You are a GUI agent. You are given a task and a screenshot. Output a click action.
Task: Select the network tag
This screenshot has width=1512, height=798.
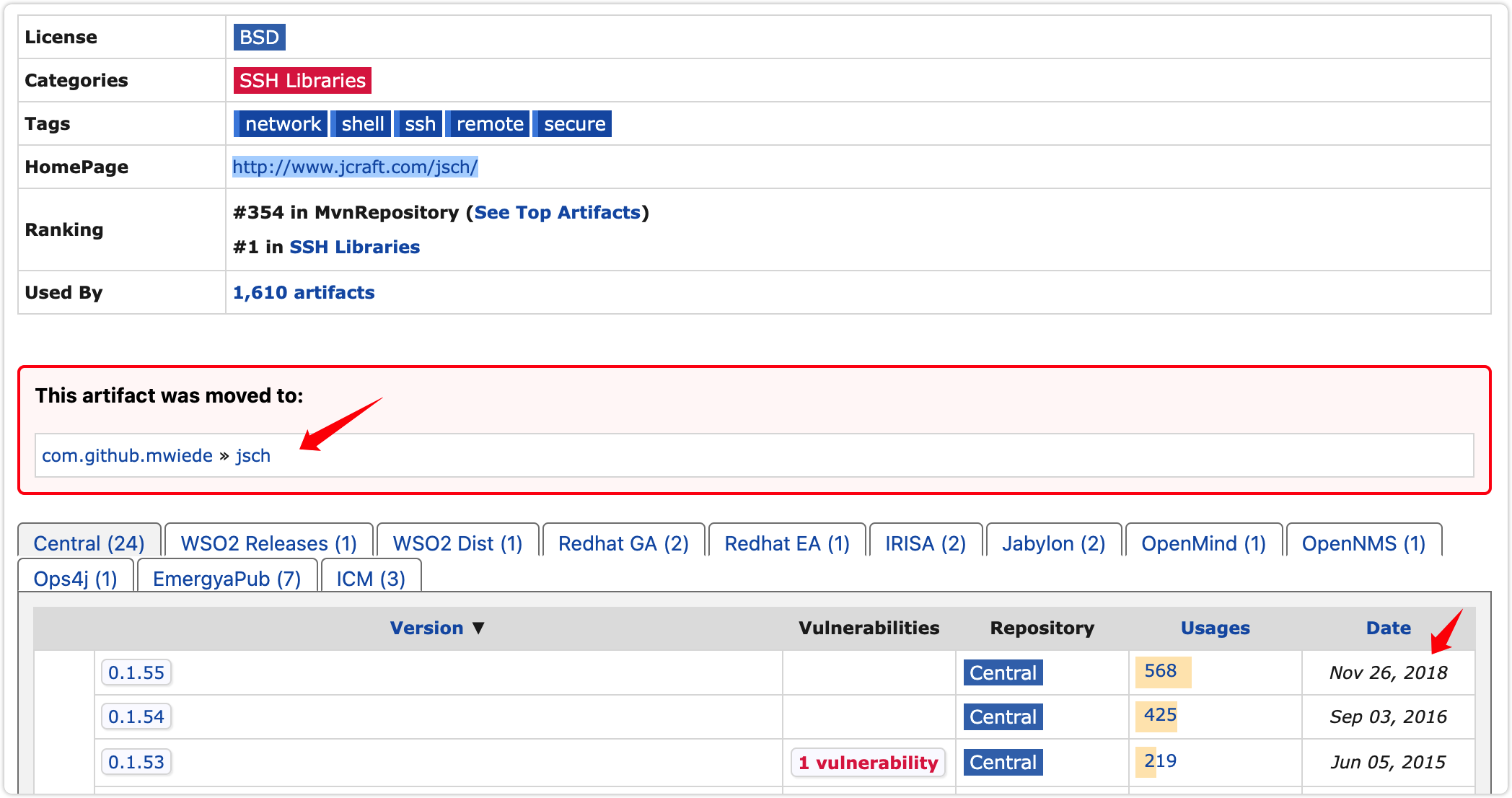281,124
